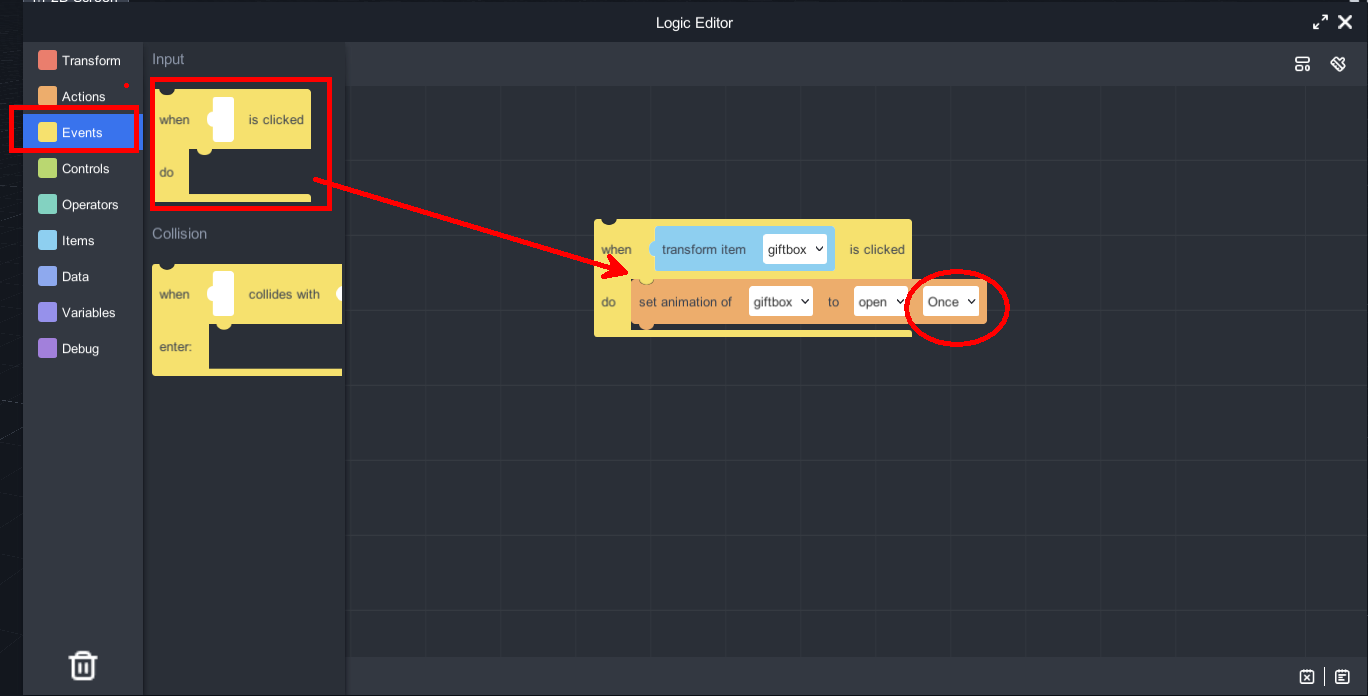Click the brush cleanup workspace icon
This screenshot has height=696, width=1368.
[1338, 64]
